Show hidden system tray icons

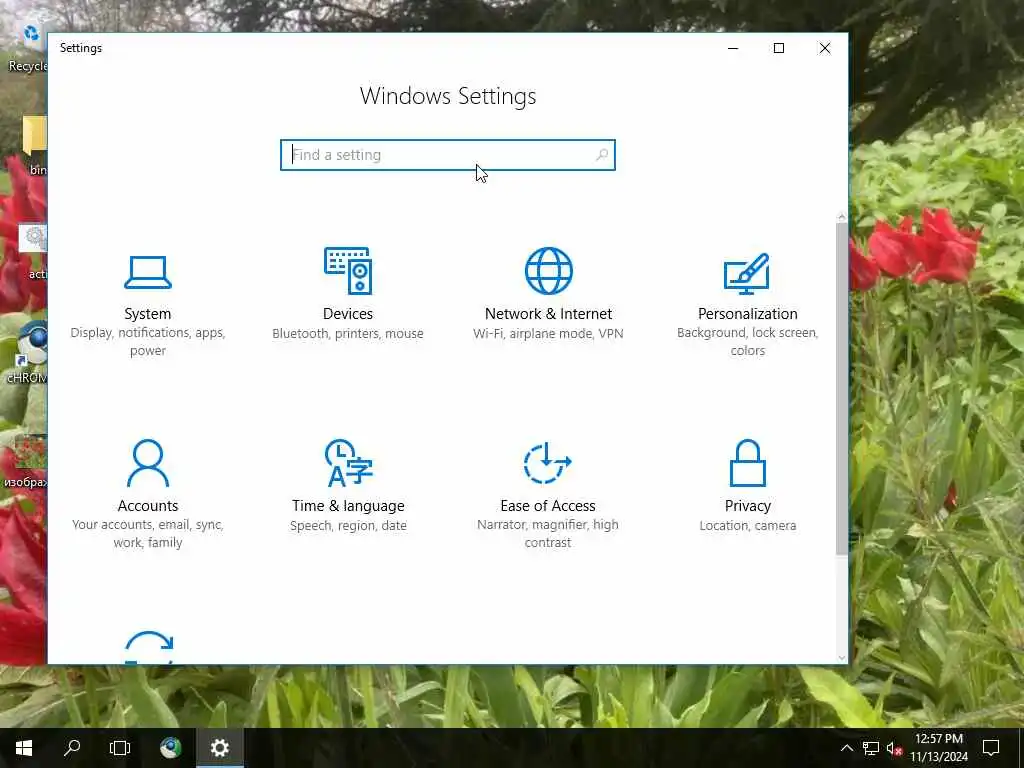click(x=846, y=748)
